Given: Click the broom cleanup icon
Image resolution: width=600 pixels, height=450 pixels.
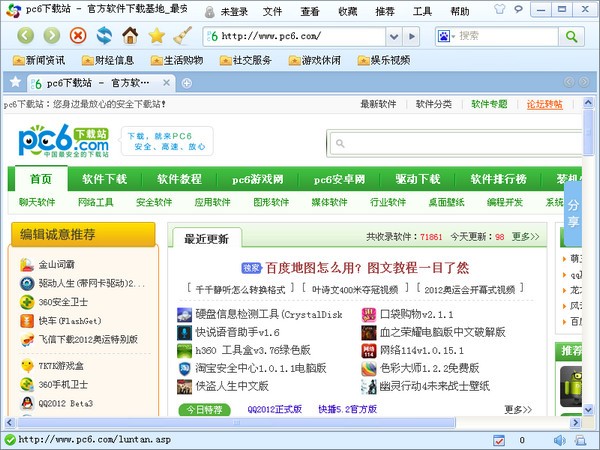Looking at the screenshot, I should (183, 36).
